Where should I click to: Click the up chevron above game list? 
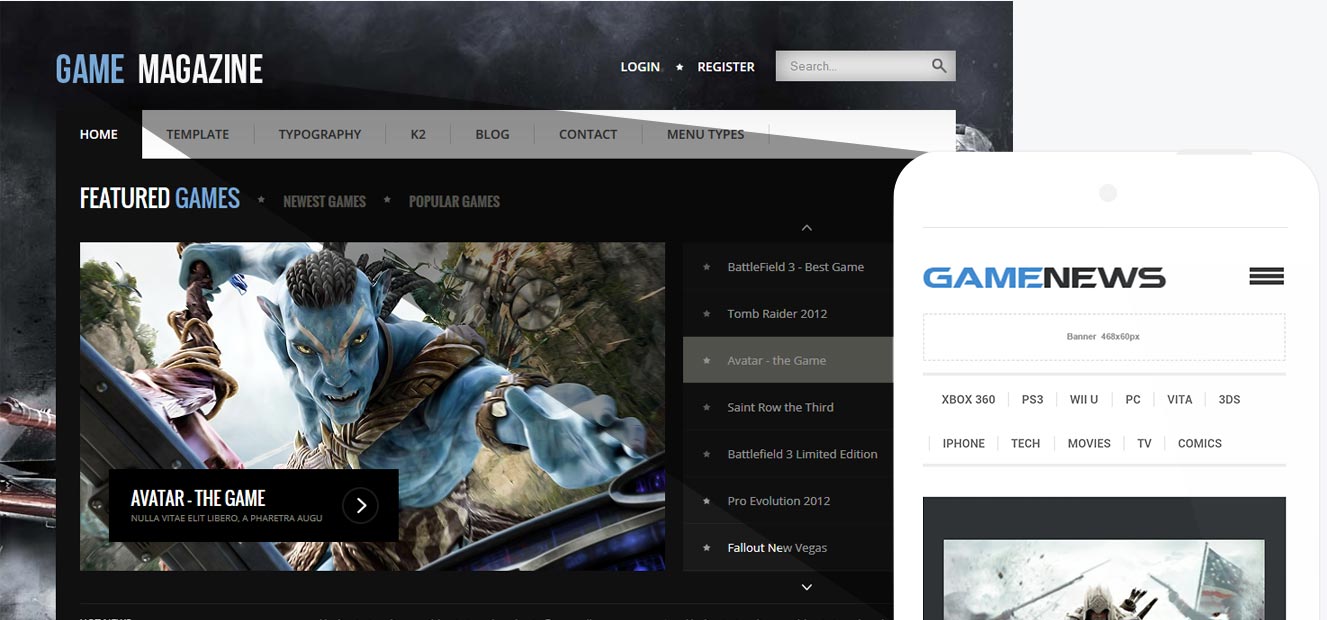click(807, 228)
